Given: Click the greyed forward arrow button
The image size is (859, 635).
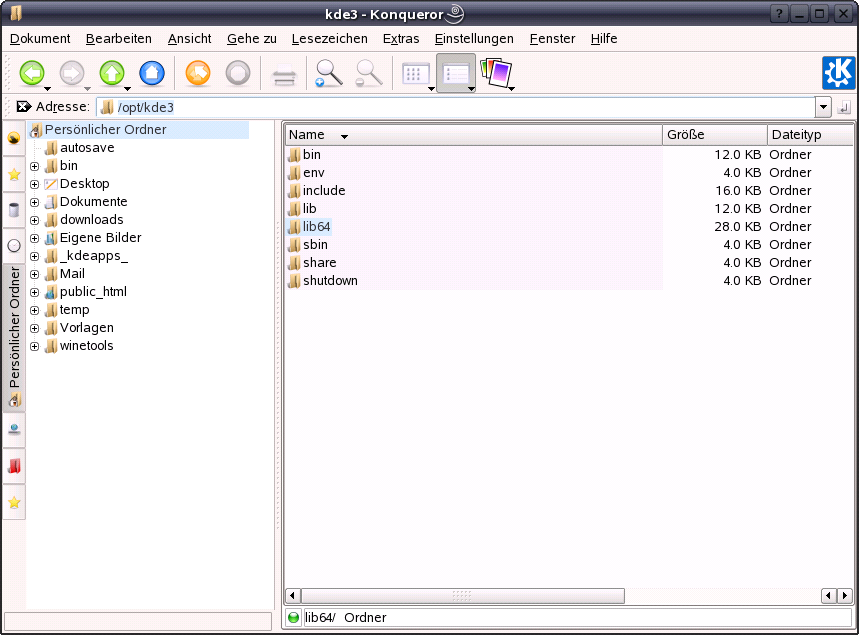Looking at the screenshot, I should coord(72,73).
